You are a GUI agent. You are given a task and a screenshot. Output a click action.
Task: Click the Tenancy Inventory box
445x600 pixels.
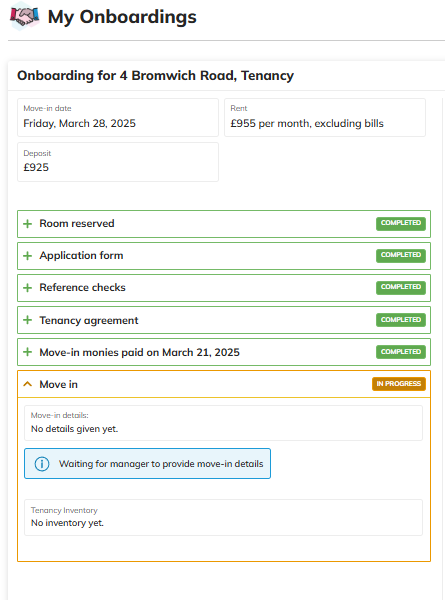coord(223,517)
